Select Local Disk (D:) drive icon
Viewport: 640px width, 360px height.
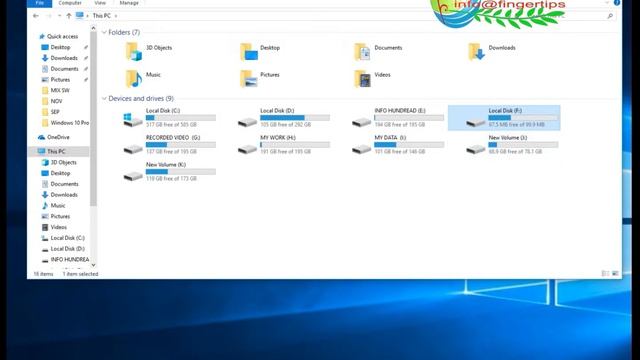pyautogui.click(x=247, y=122)
